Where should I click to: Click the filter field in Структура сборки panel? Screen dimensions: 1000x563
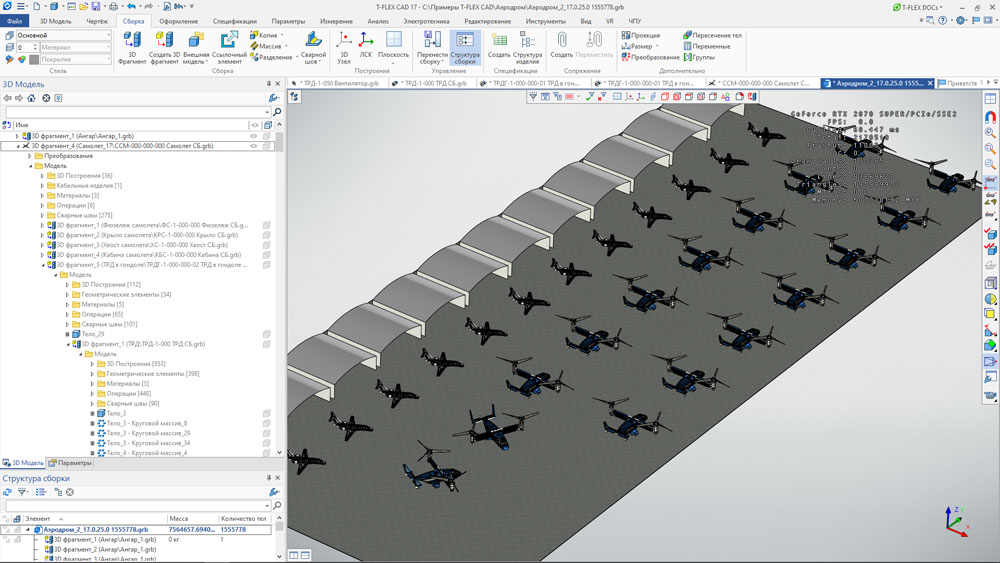coord(136,506)
